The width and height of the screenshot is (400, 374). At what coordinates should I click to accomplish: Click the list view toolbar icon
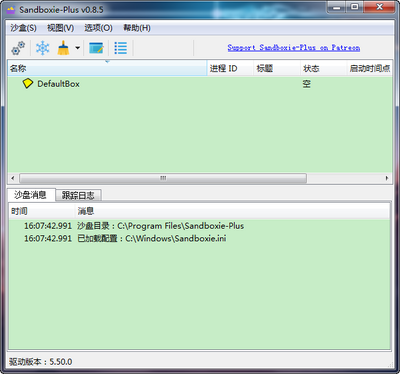tap(120, 48)
